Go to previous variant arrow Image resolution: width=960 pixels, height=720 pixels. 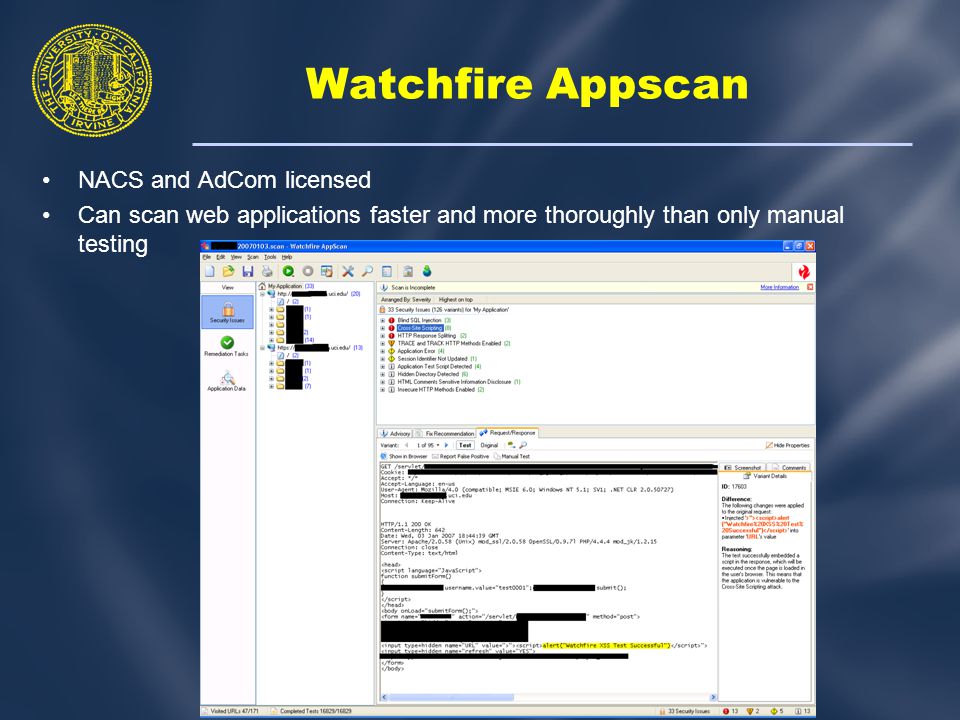[407, 445]
